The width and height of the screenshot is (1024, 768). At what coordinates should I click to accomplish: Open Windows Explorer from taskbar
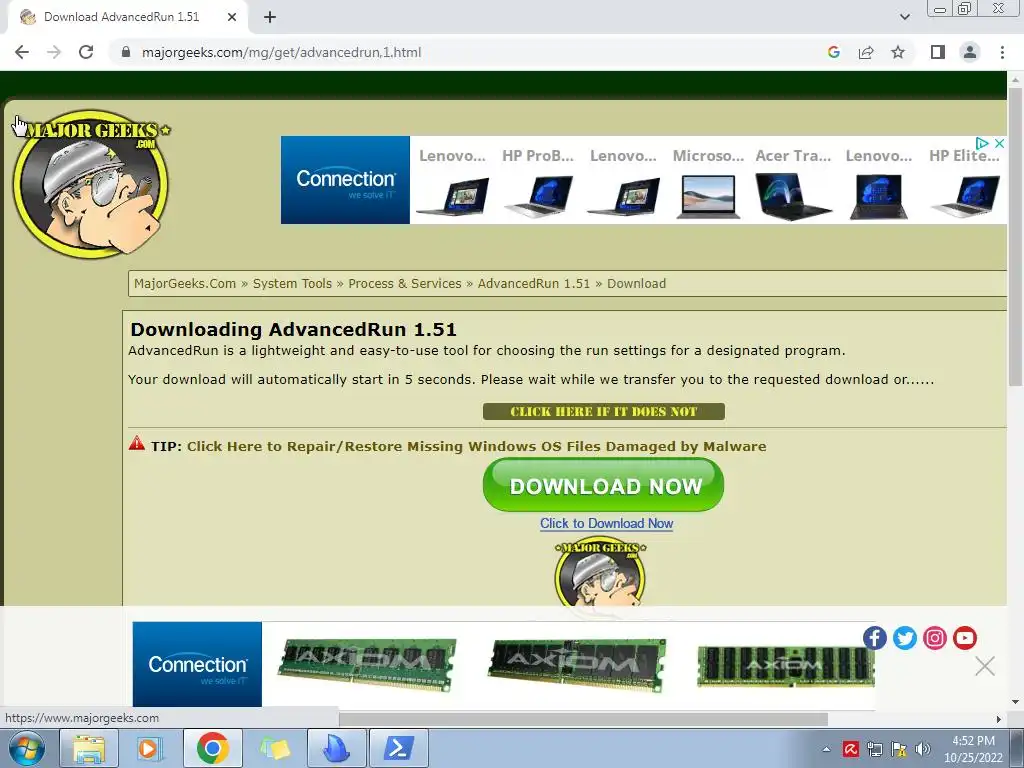tap(89, 748)
